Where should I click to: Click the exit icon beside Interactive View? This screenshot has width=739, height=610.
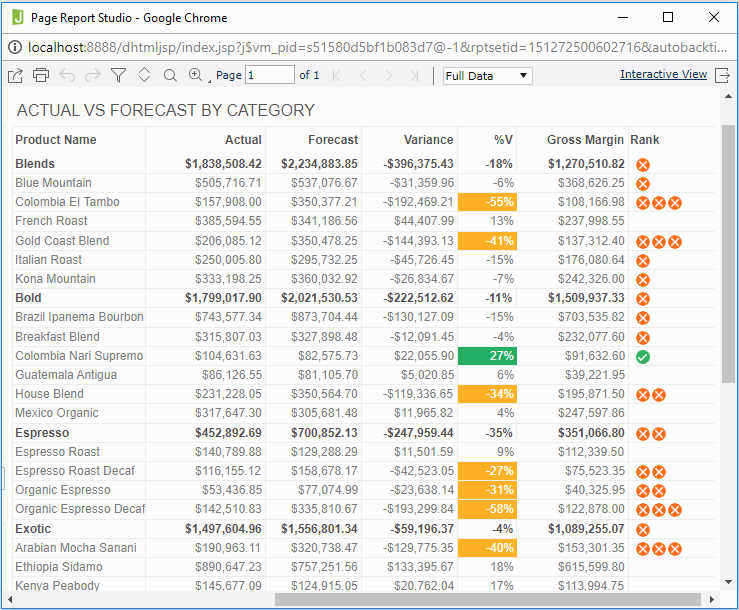pyautogui.click(x=722, y=75)
